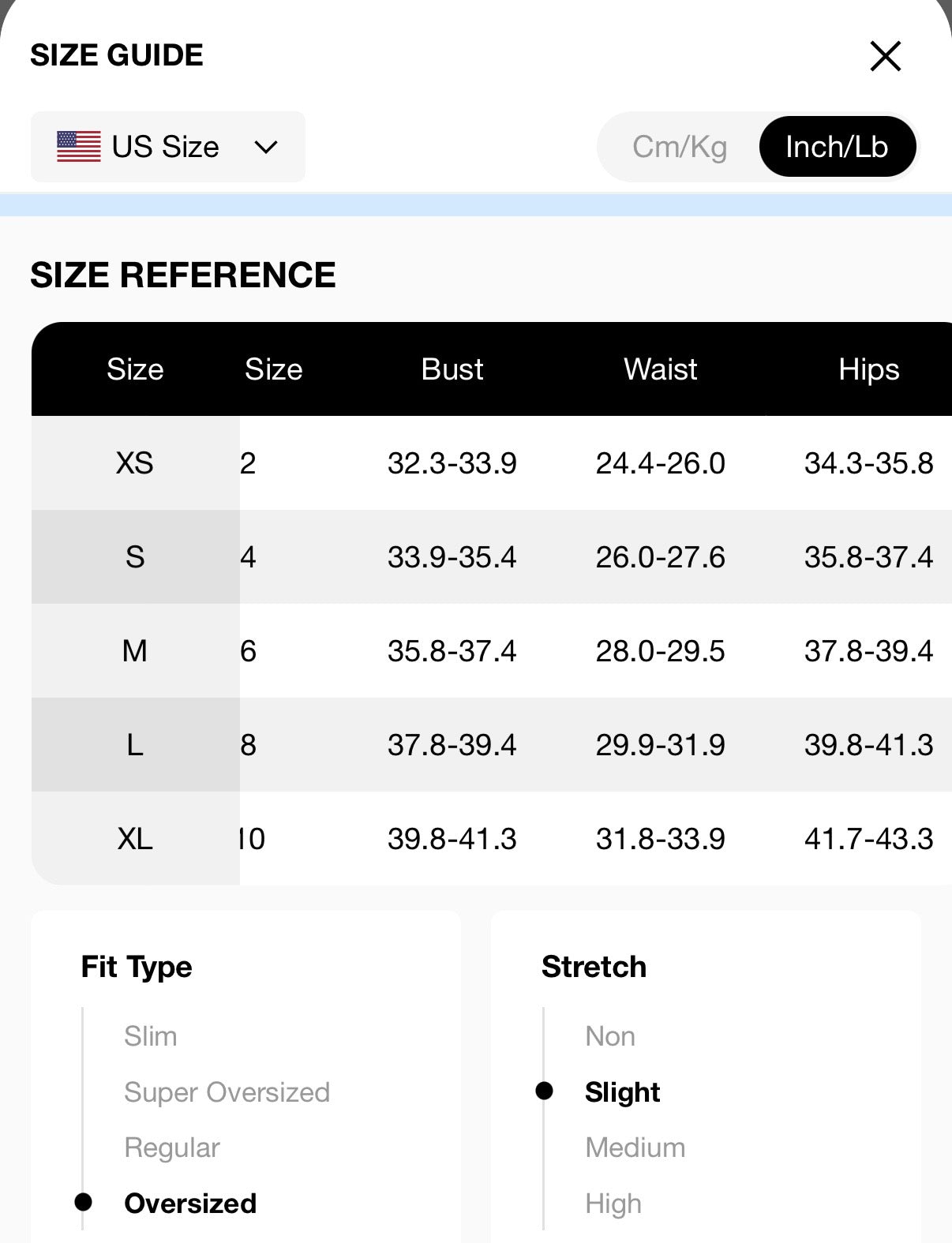The image size is (952, 1243).
Task: Click the Hips column header
Action: (868, 369)
